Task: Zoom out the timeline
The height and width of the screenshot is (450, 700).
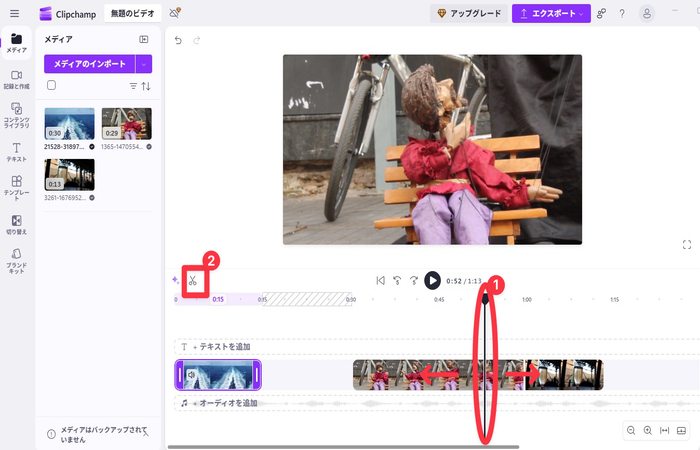Action: 631,430
